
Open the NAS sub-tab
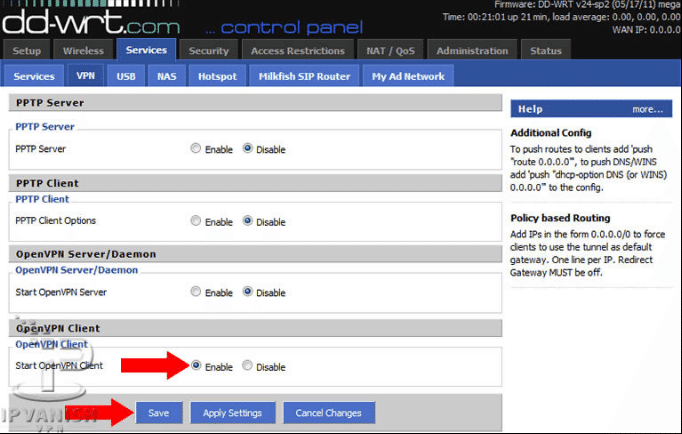[x=166, y=76]
